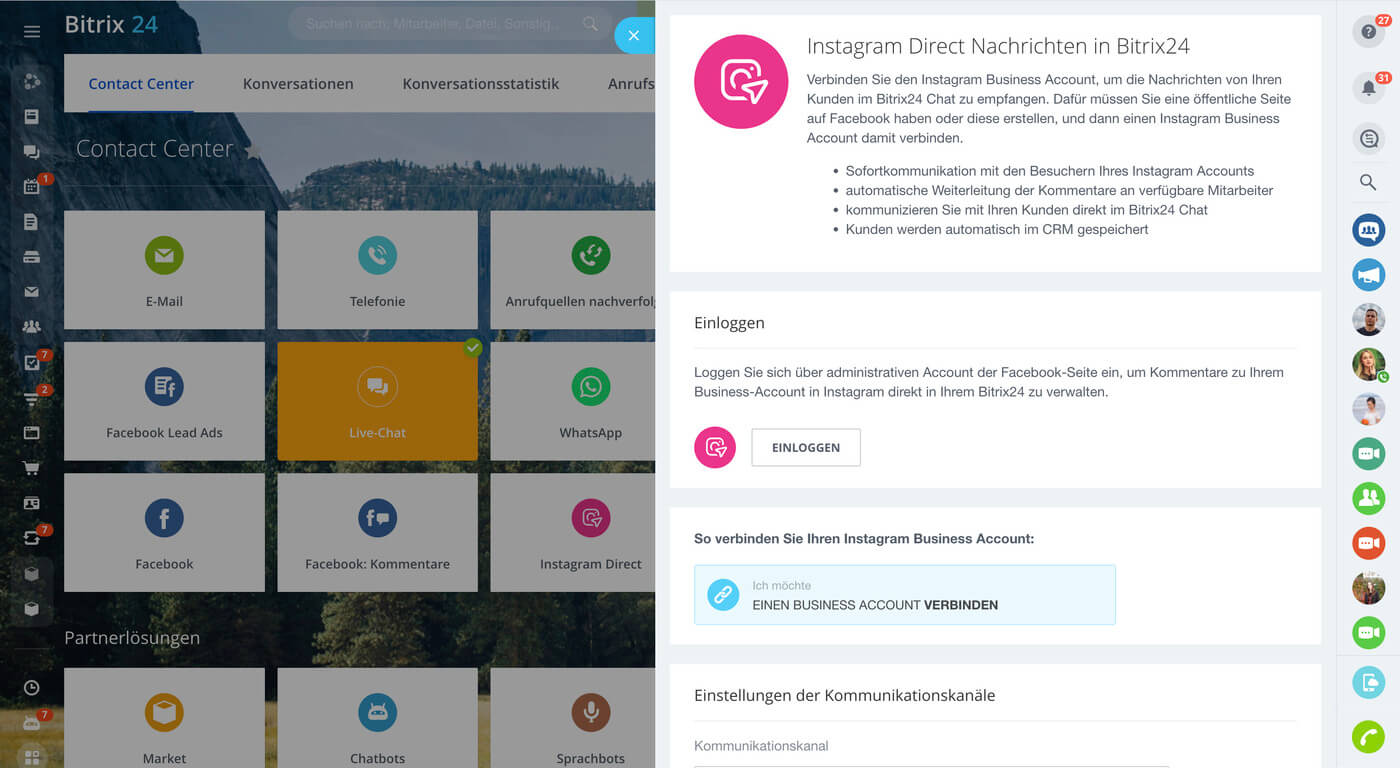
Task: Click the EINLOGGEN button
Action: (x=806, y=448)
